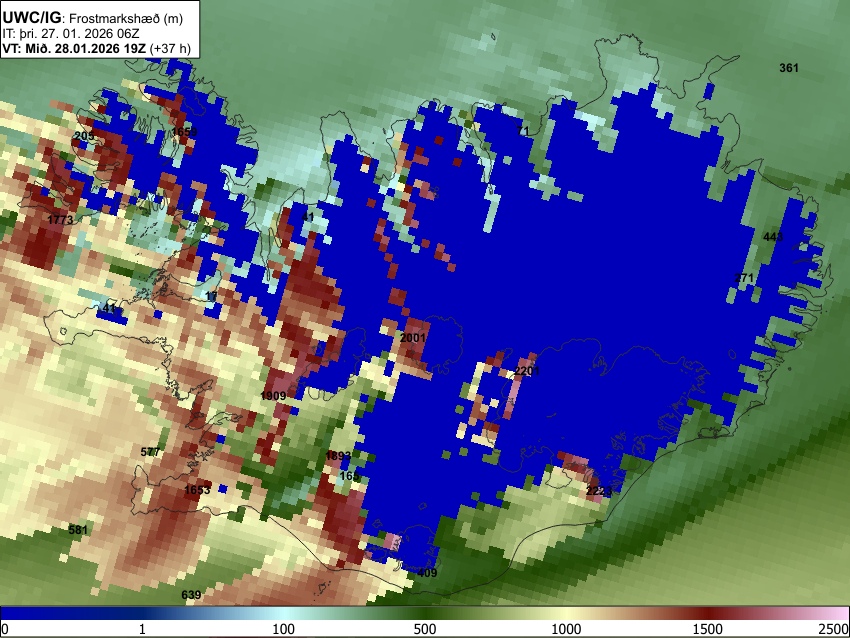
Task: Click the initial time line 'IT: þri. 27. 01. 2026 06Z'
Action: point(70,34)
